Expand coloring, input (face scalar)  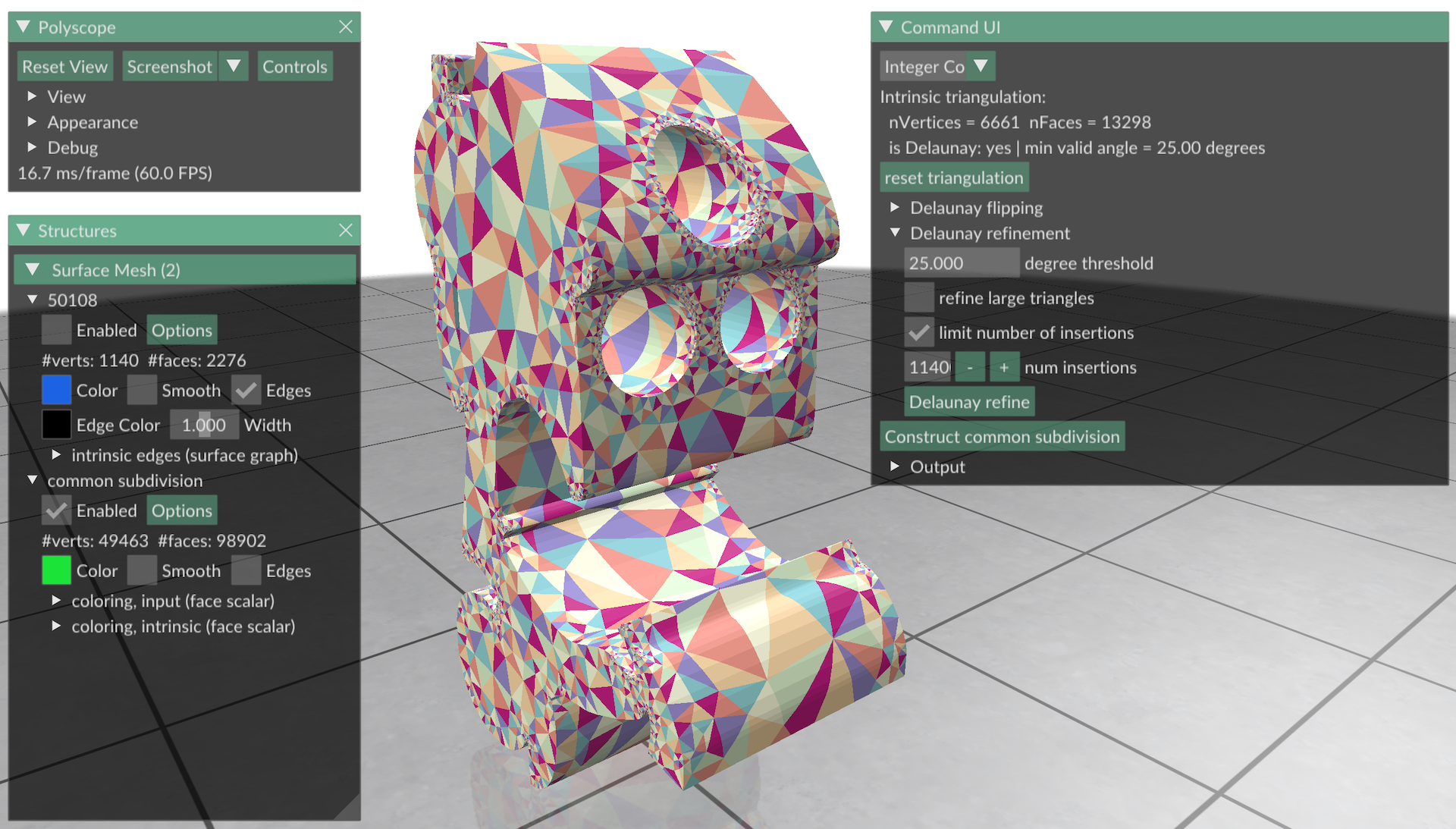[x=57, y=601]
